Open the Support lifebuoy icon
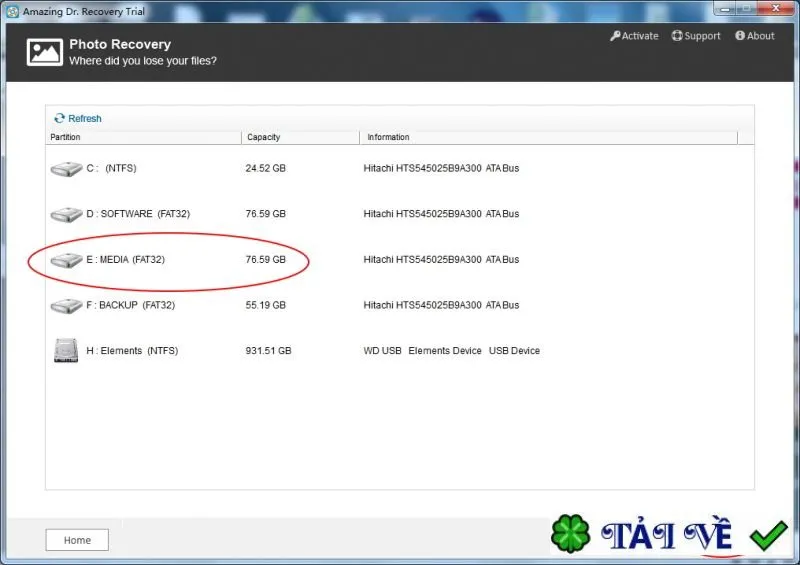Viewport: 800px width, 565px height. pos(677,36)
